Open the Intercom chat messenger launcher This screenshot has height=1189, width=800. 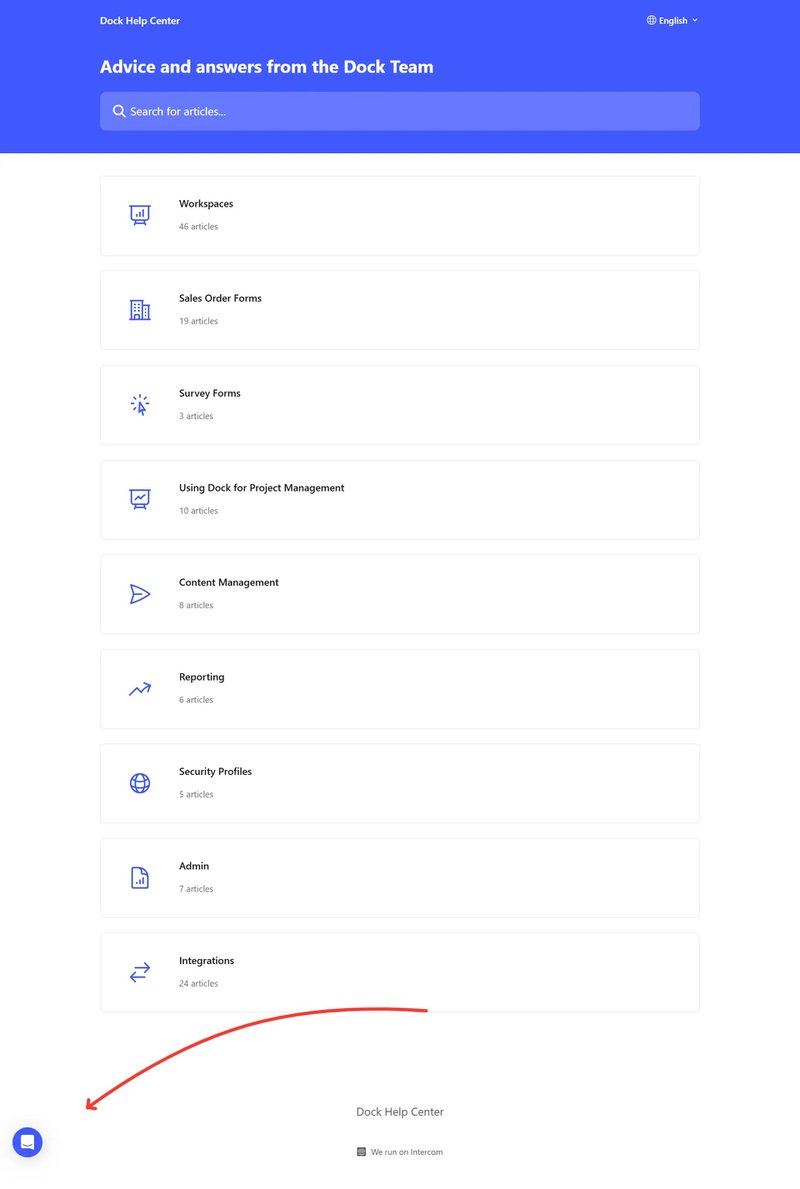[27, 1142]
